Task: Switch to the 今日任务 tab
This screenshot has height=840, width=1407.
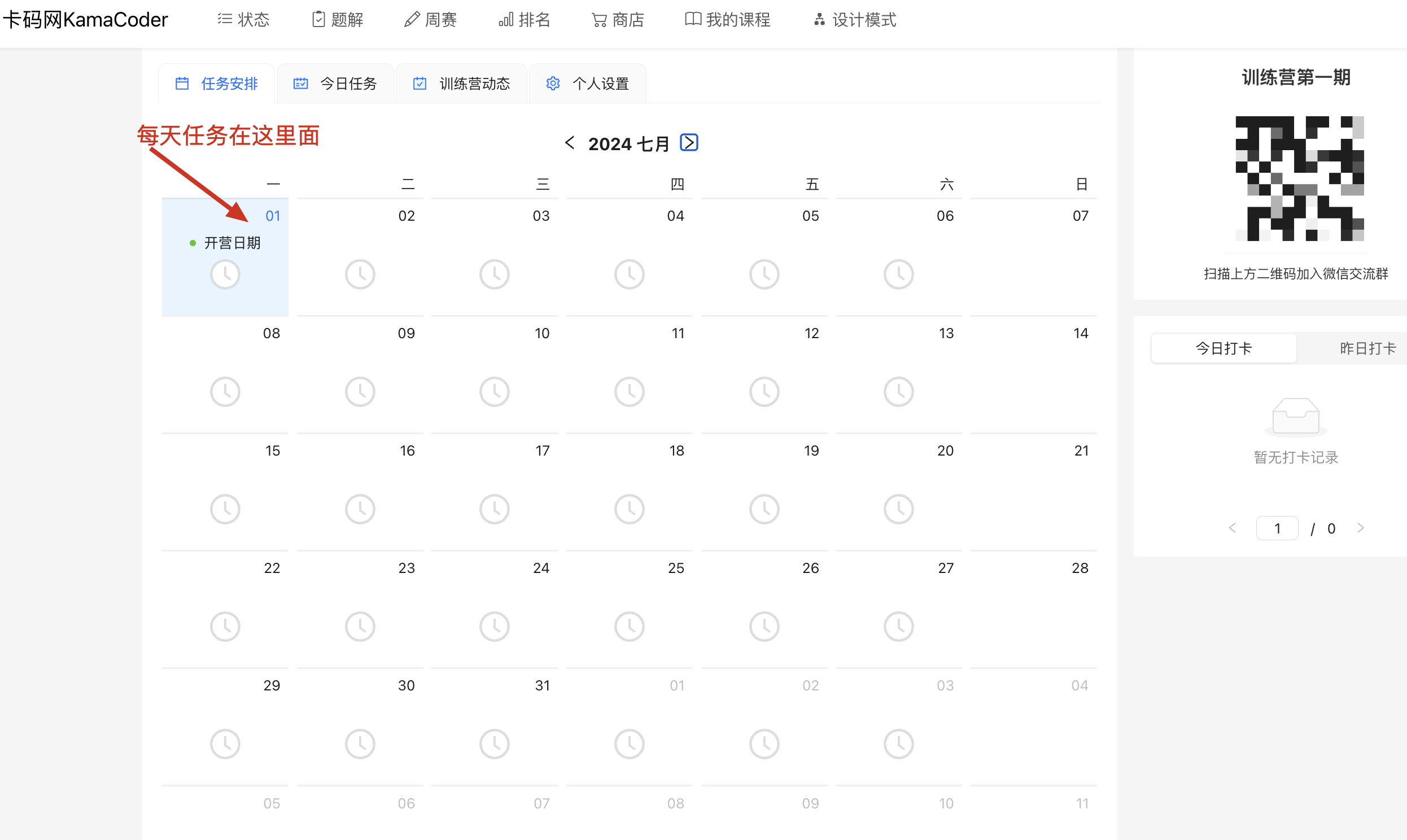Action: [x=335, y=84]
